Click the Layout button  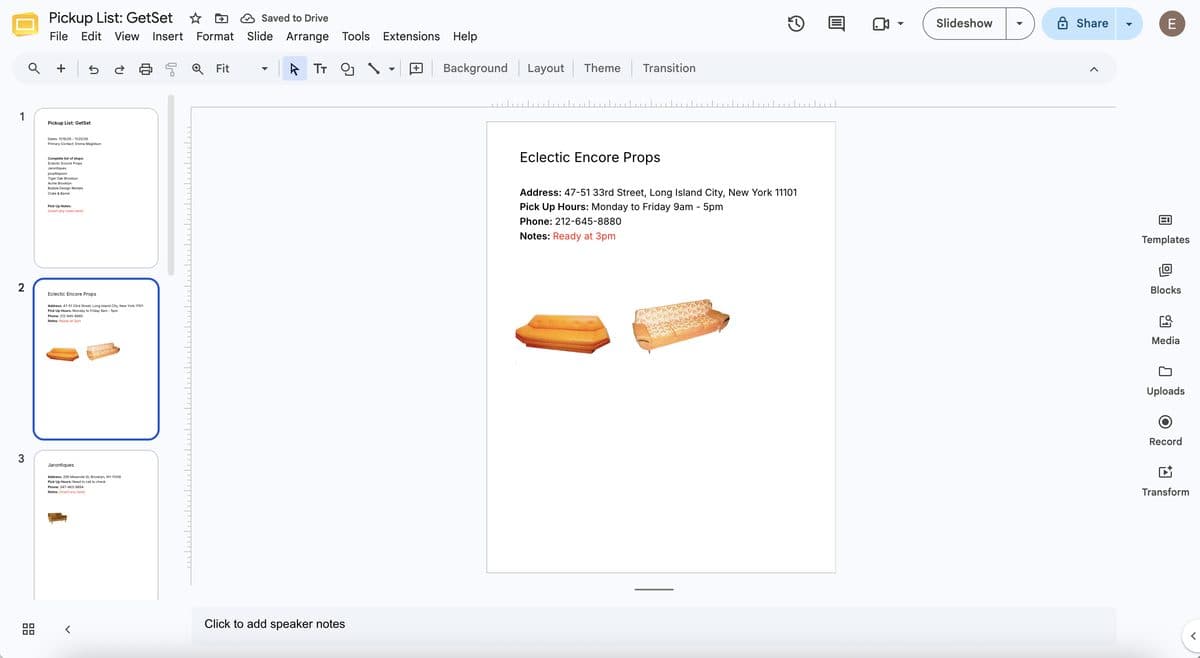pyautogui.click(x=546, y=68)
